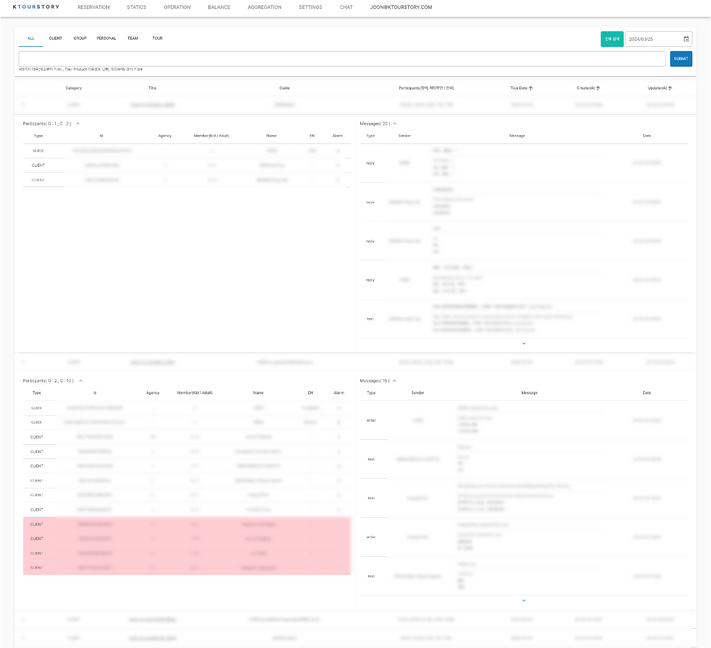Open the calendar picker icon in date field
The height and width of the screenshot is (648, 711).
pos(686,39)
